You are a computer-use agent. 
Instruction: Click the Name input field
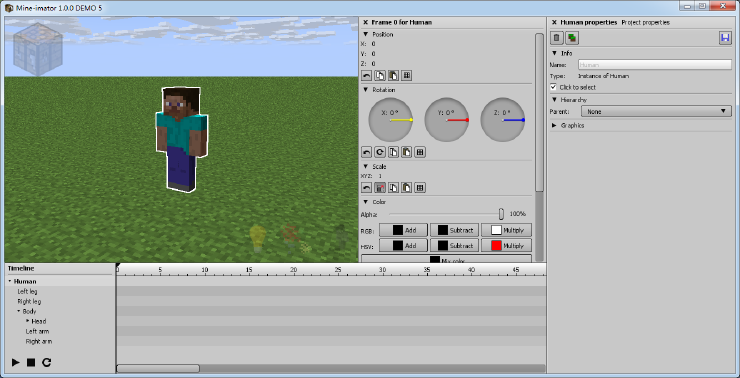655,65
